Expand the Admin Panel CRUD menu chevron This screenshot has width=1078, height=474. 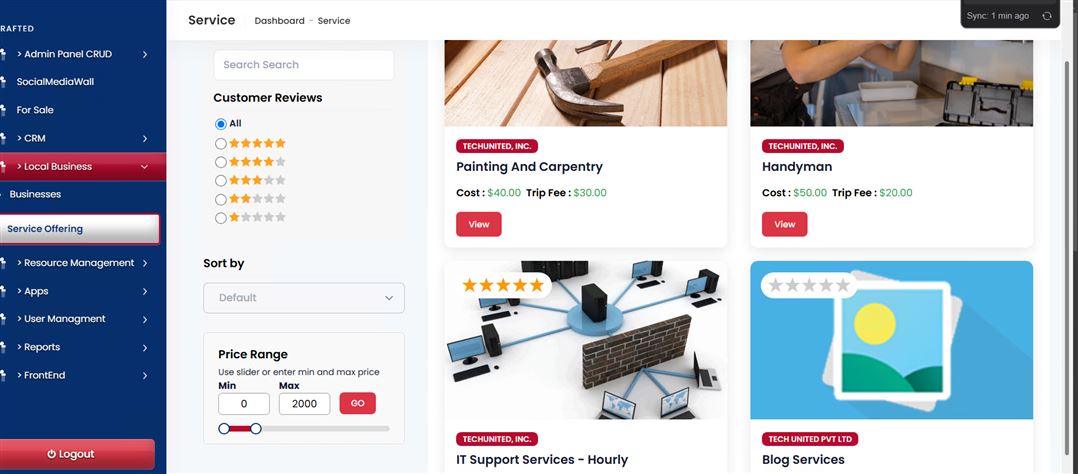[145, 54]
